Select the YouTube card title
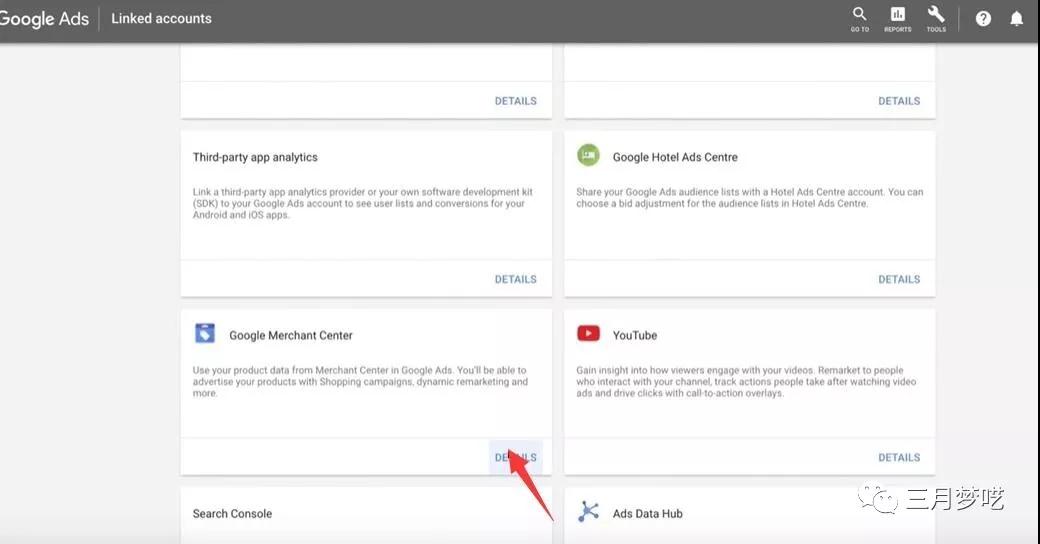The height and width of the screenshot is (544, 1040). pyautogui.click(x=635, y=336)
